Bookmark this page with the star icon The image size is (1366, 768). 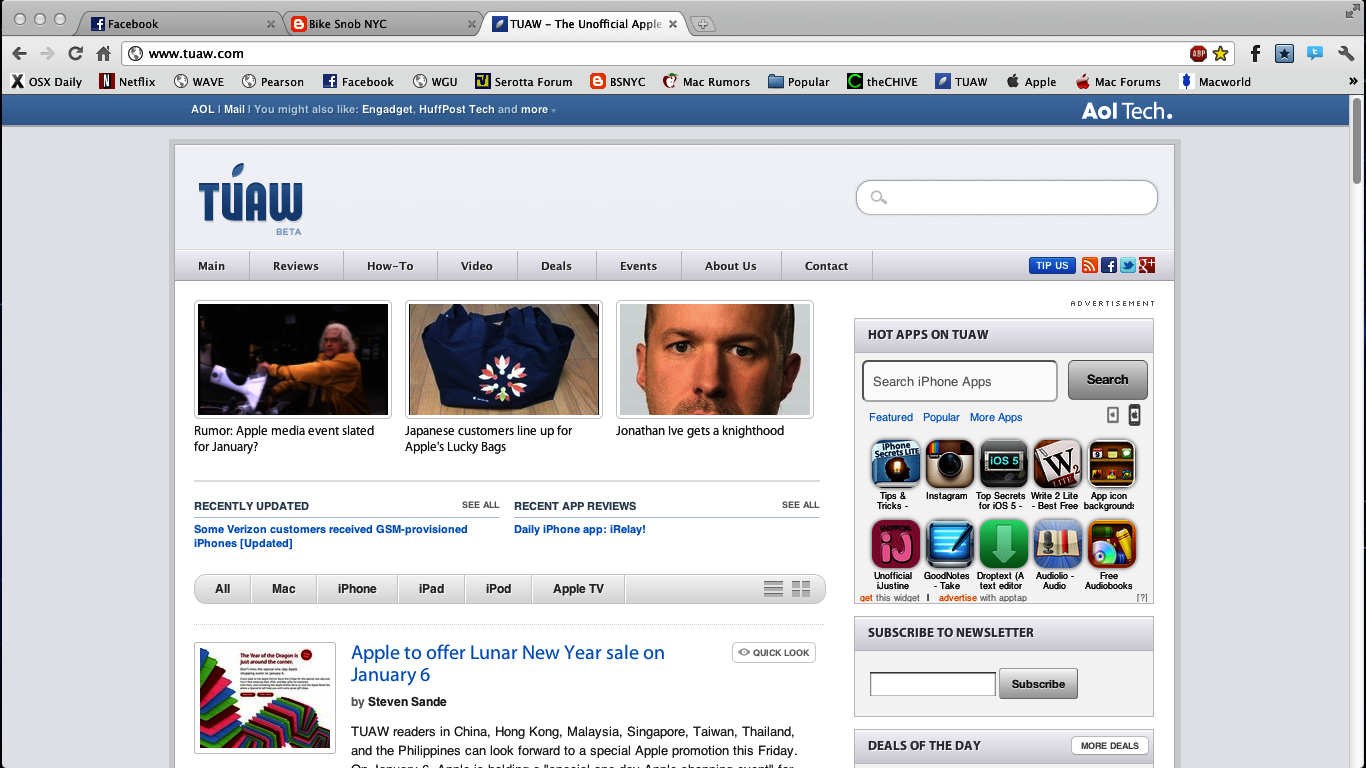pyautogui.click(x=1220, y=54)
